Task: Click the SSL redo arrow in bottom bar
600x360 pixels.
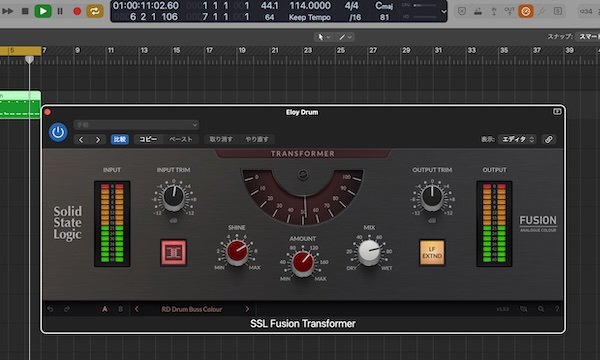Action: [67, 309]
